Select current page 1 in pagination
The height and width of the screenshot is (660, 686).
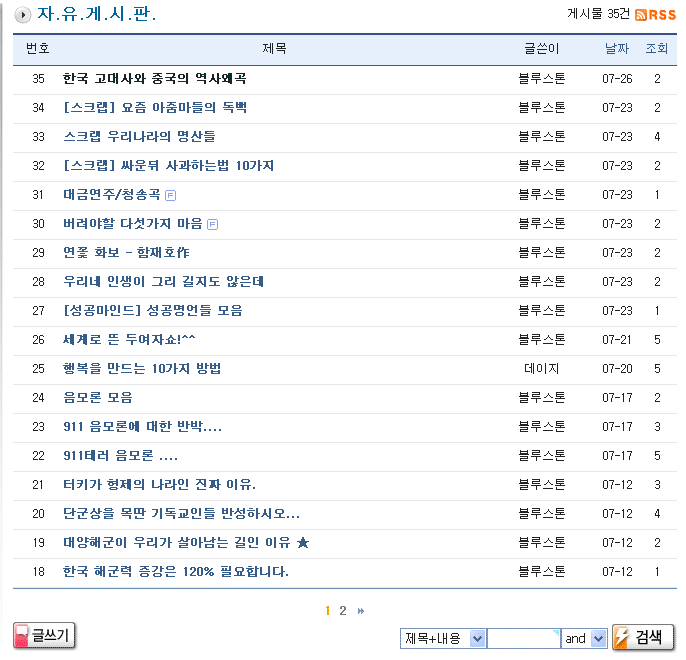[328, 611]
